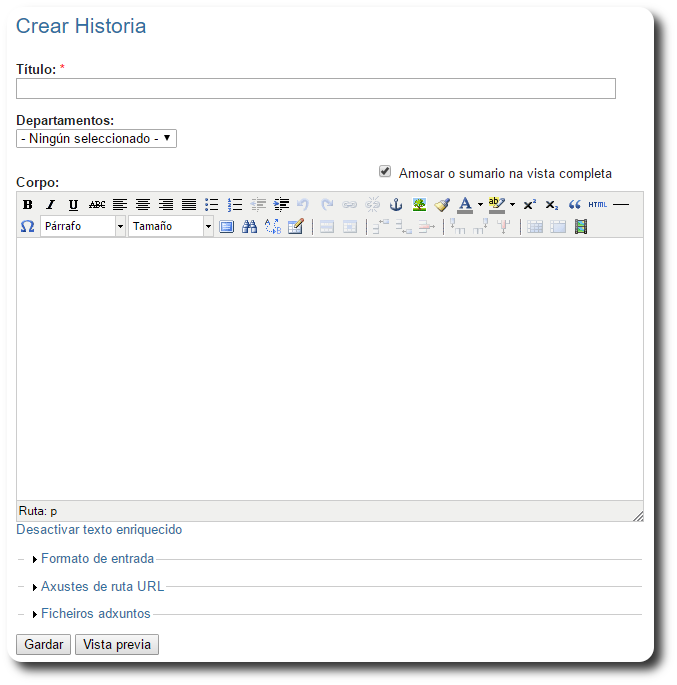
Task: Click 'Desactivar texto enriquecido' link
Action: (99, 530)
